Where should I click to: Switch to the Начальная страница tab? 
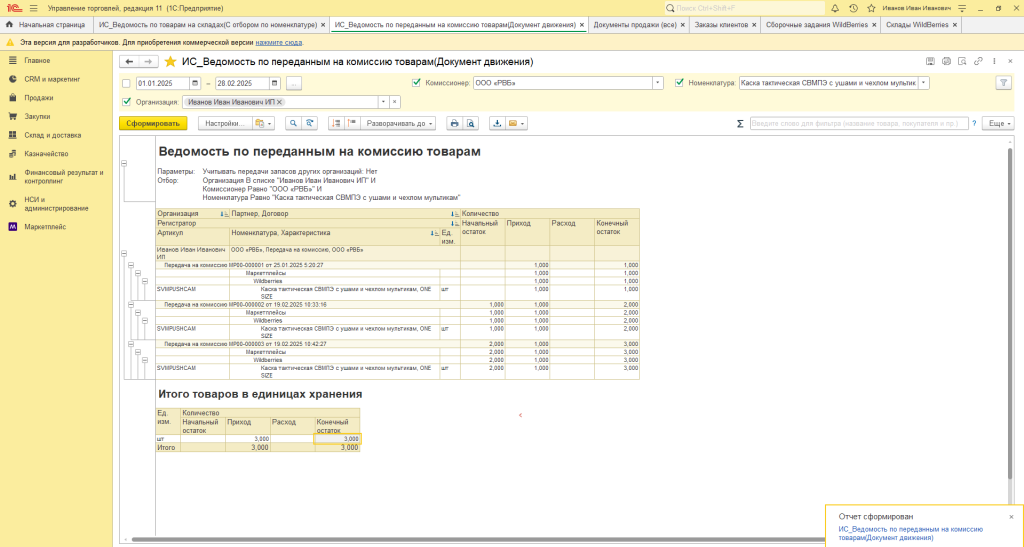[46, 25]
